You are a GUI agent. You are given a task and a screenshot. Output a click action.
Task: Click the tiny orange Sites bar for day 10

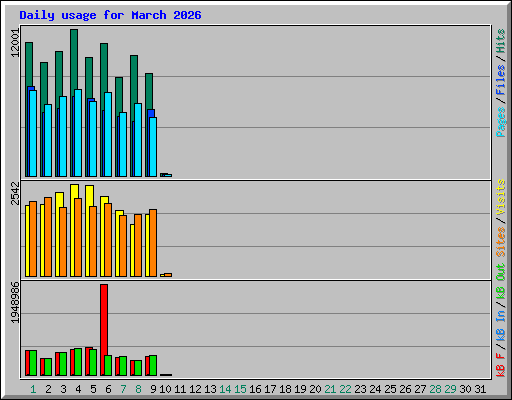click(x=168, y=275)
